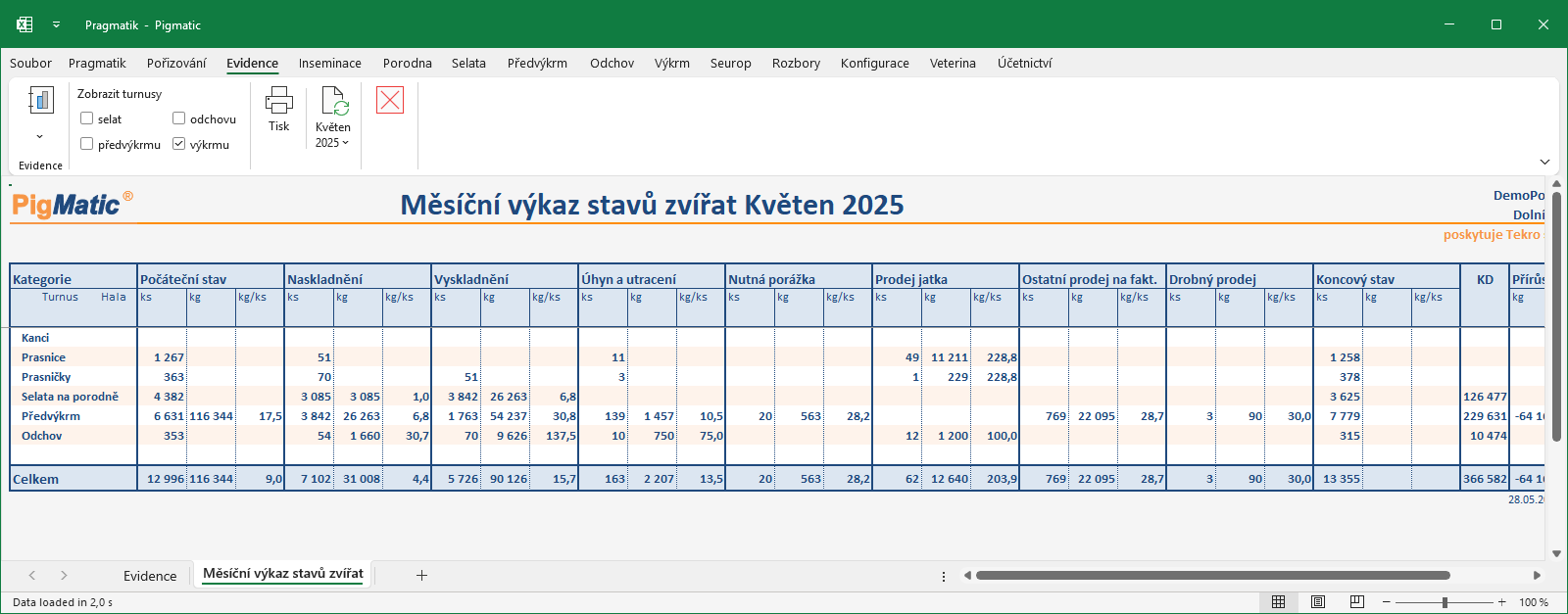Select the Celkem total row label

click(35, 479)
